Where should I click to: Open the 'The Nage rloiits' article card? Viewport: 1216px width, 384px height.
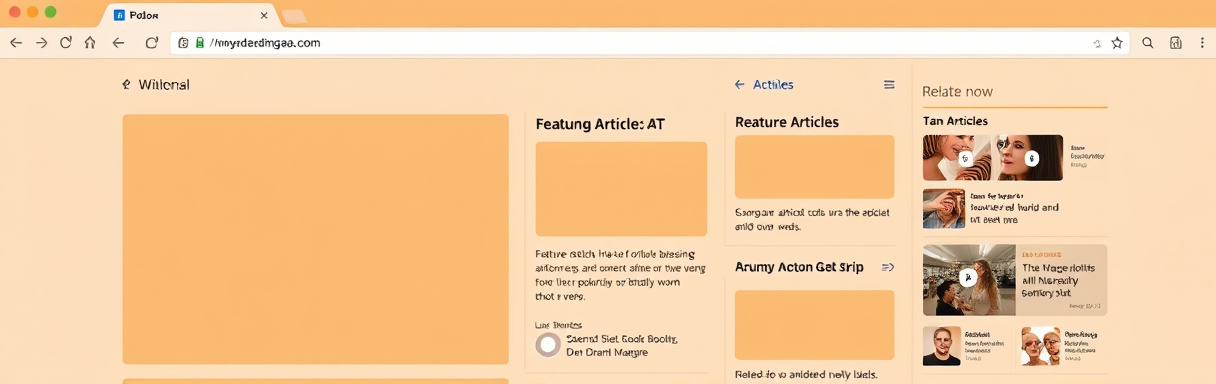(x=1015, y=280)
